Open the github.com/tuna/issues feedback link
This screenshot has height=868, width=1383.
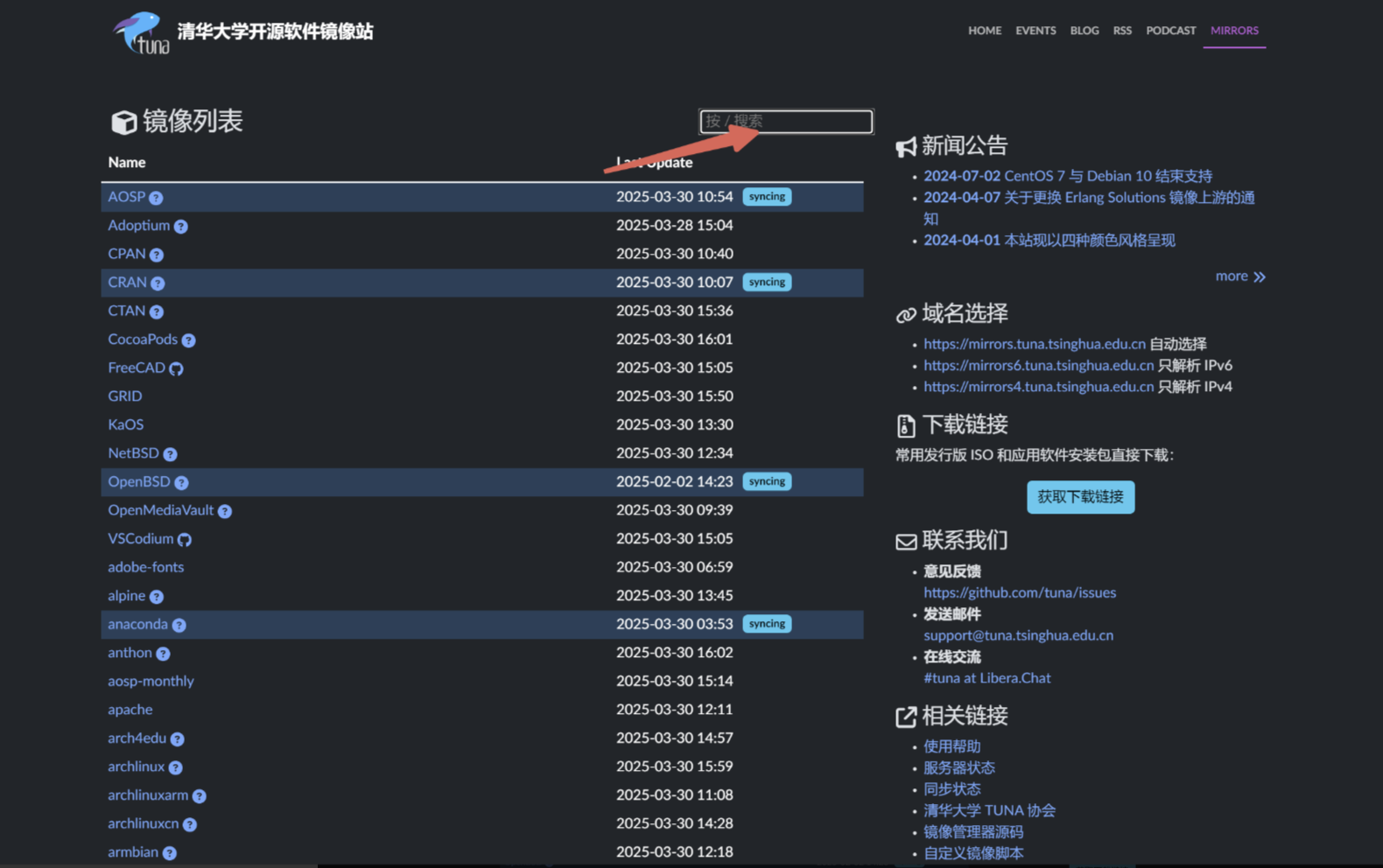(1020, 592)
